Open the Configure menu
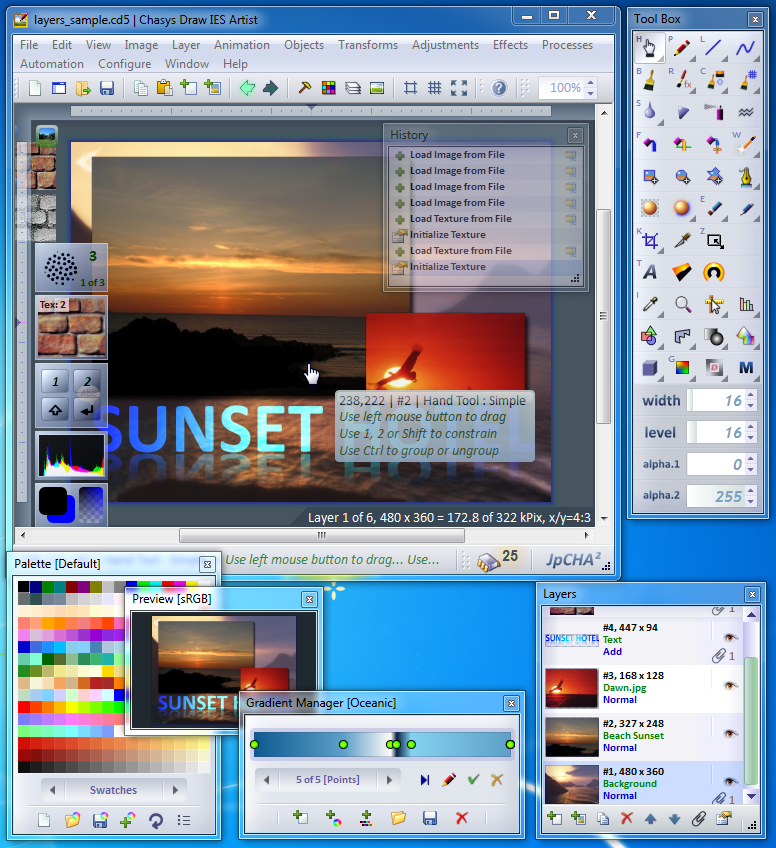The image size is (776, 848). click(124, 64)
